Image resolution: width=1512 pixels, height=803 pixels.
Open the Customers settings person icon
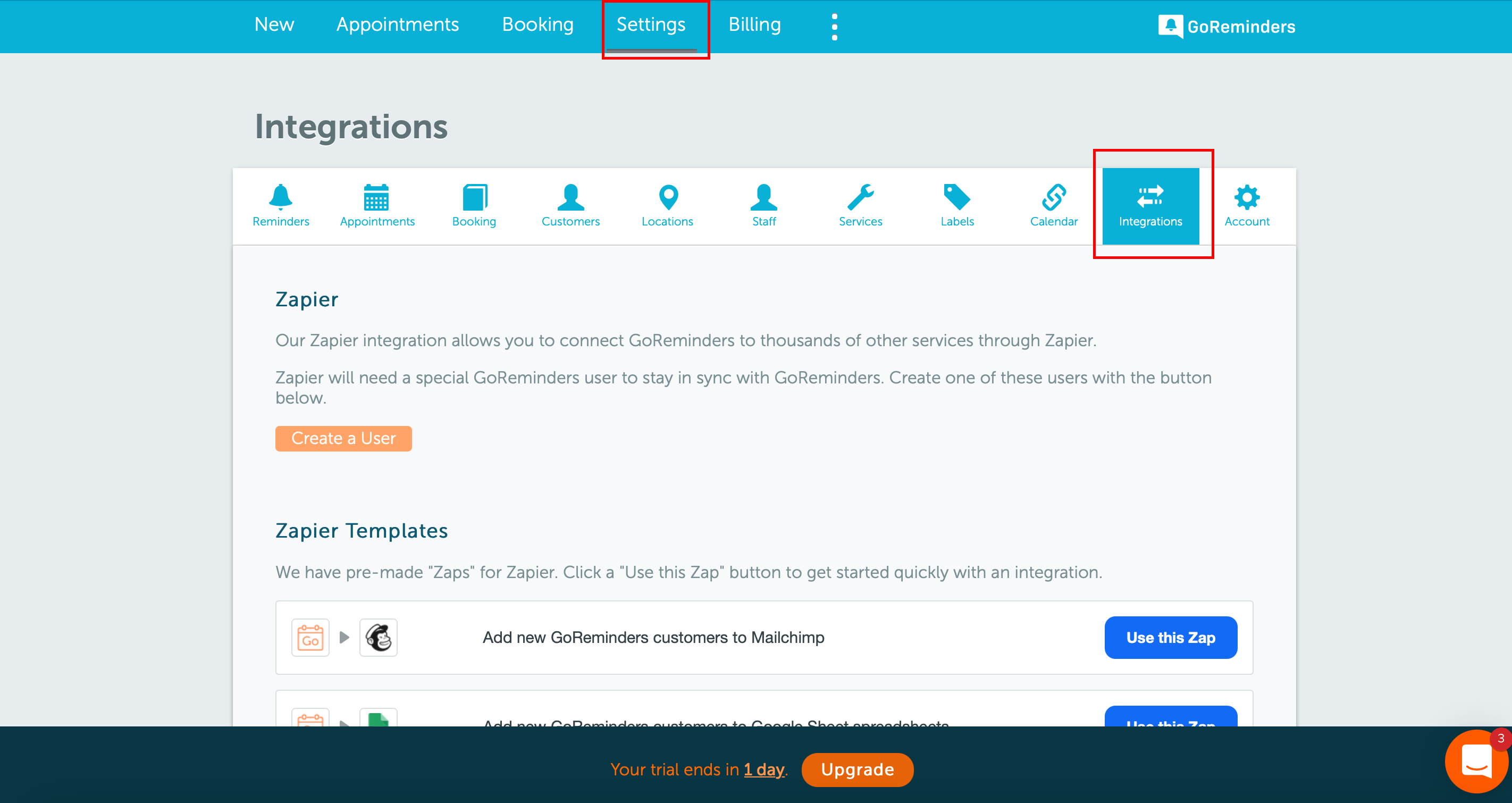pos(570,197)
